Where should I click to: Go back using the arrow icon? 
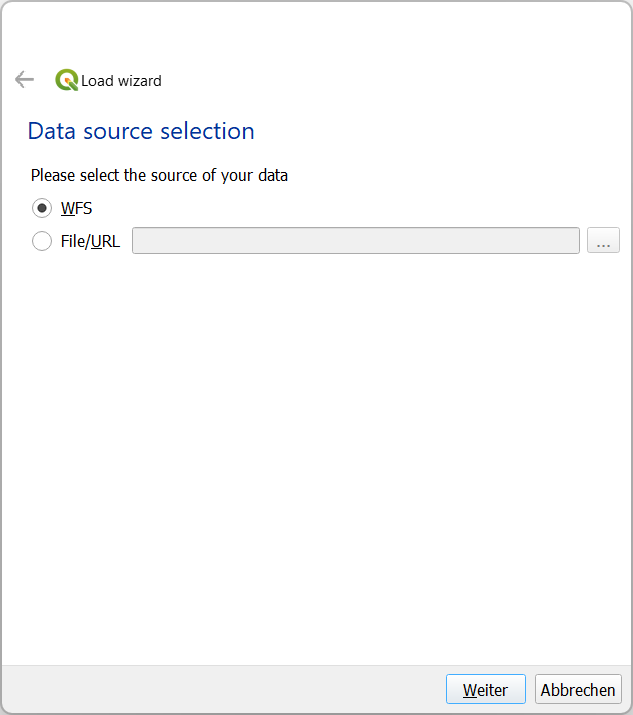(x=24, y=80)
